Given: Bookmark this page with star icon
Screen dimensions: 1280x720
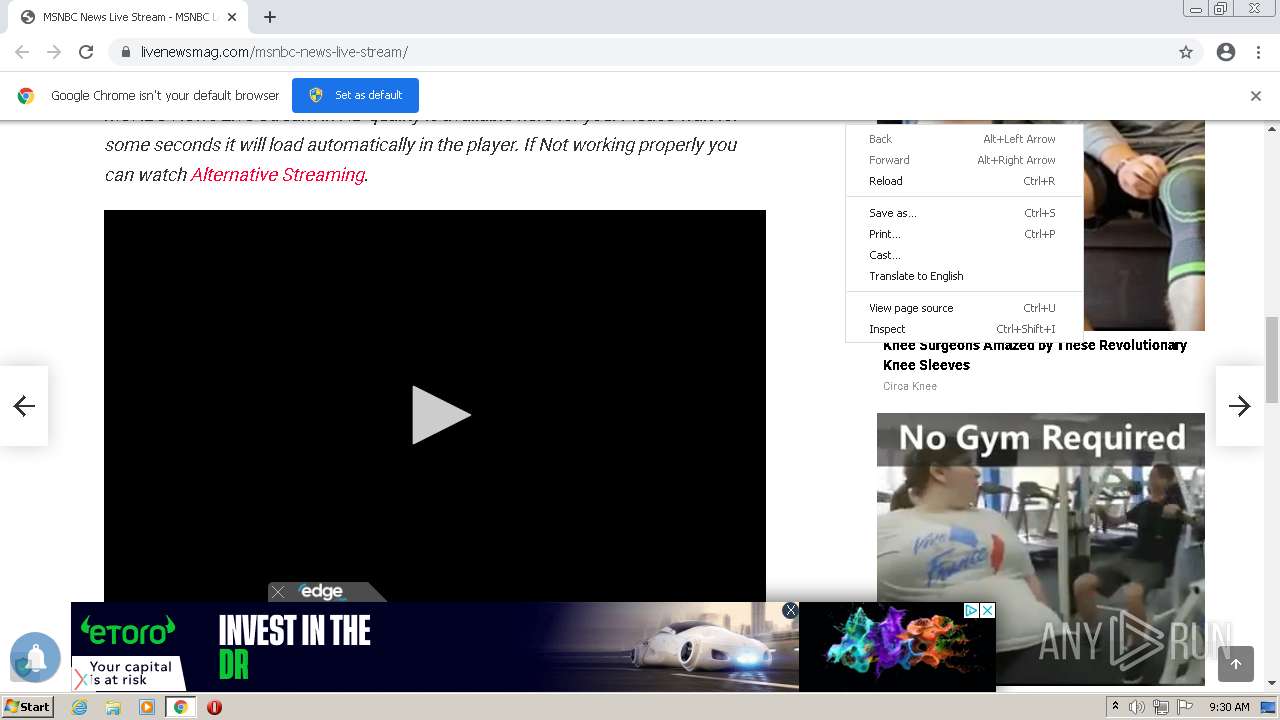Looking at the screenshot, I should (x=1186, y=52).
